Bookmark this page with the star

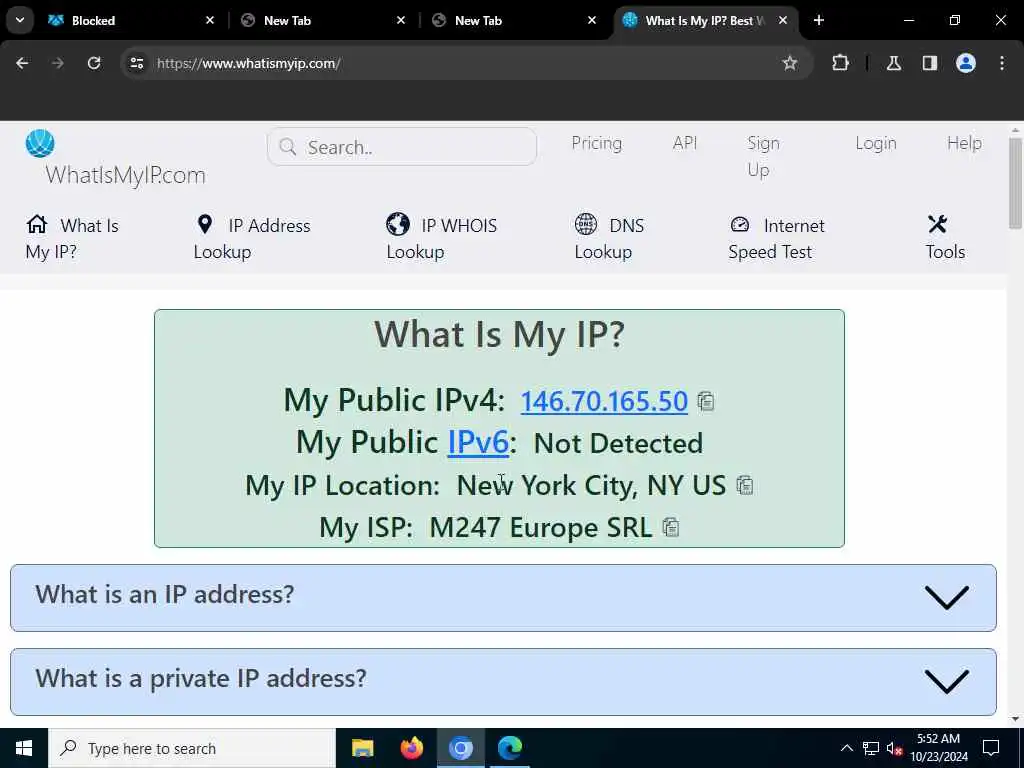(790, 63)
